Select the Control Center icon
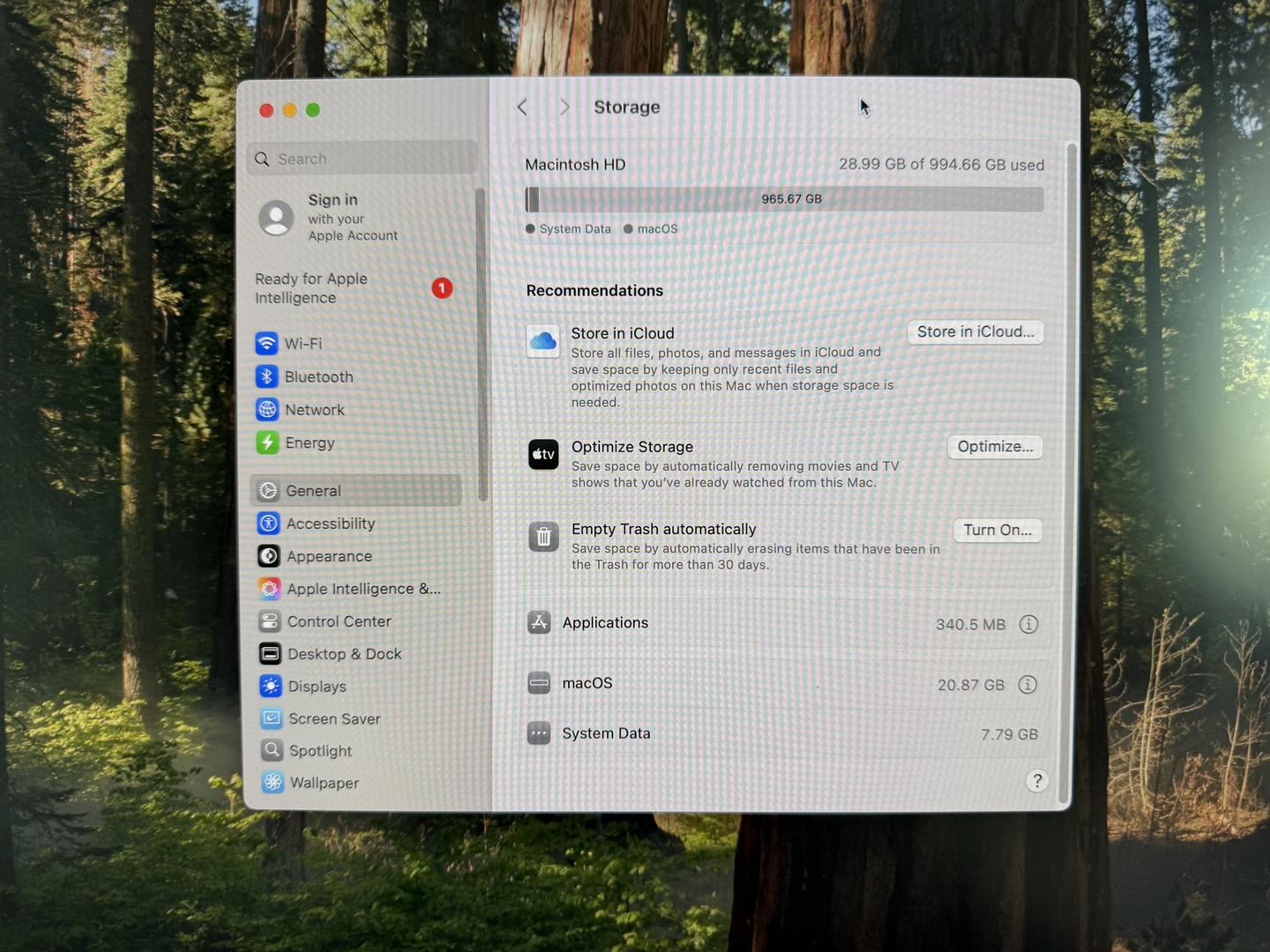 tap(270, 621)
